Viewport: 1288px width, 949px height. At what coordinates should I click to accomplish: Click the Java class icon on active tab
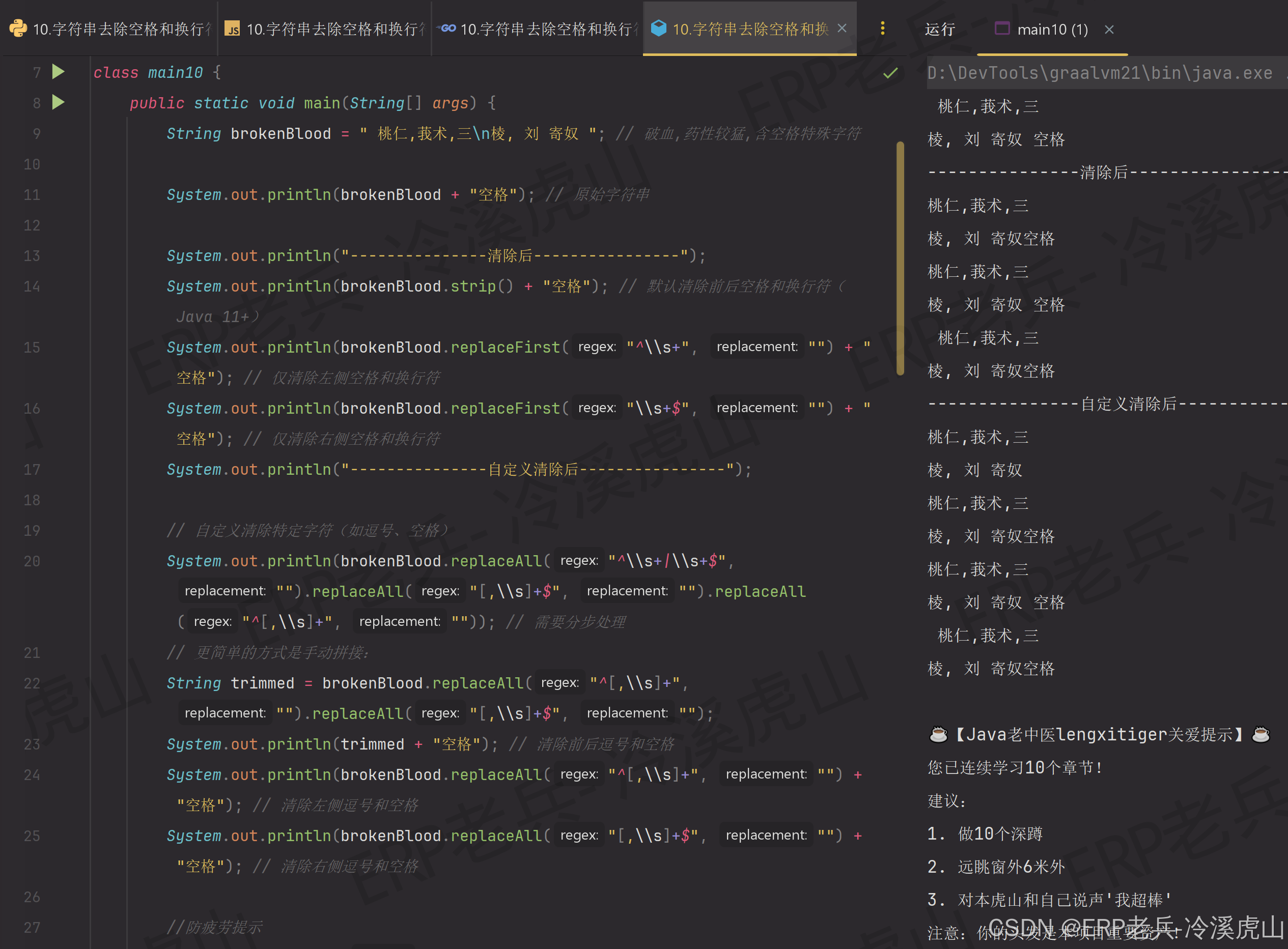[x=659, y=27]
